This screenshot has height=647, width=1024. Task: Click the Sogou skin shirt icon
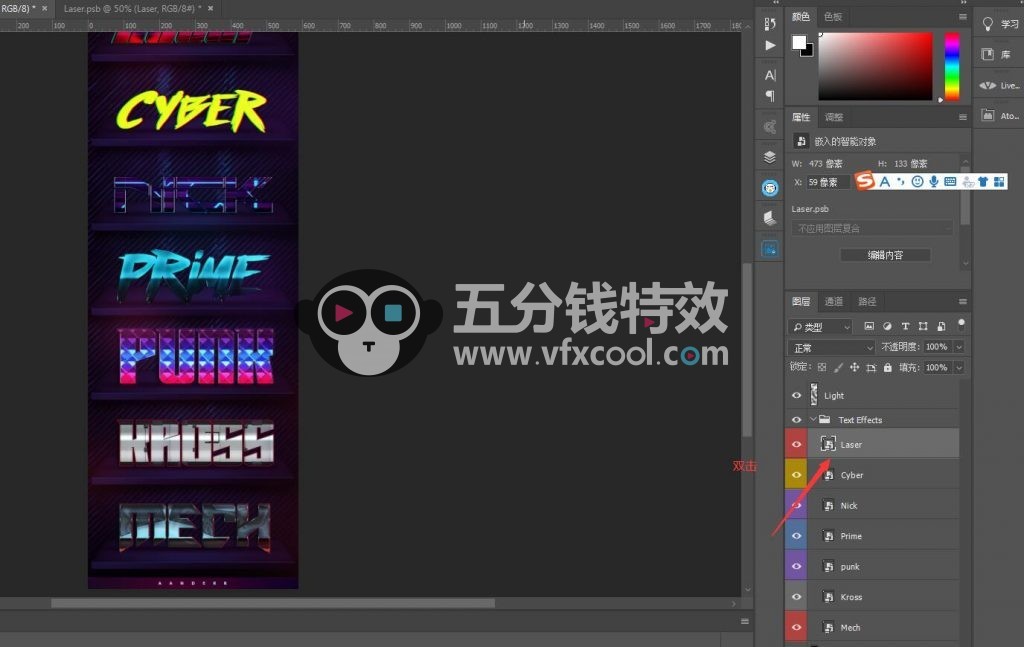(x=983, y=181)
